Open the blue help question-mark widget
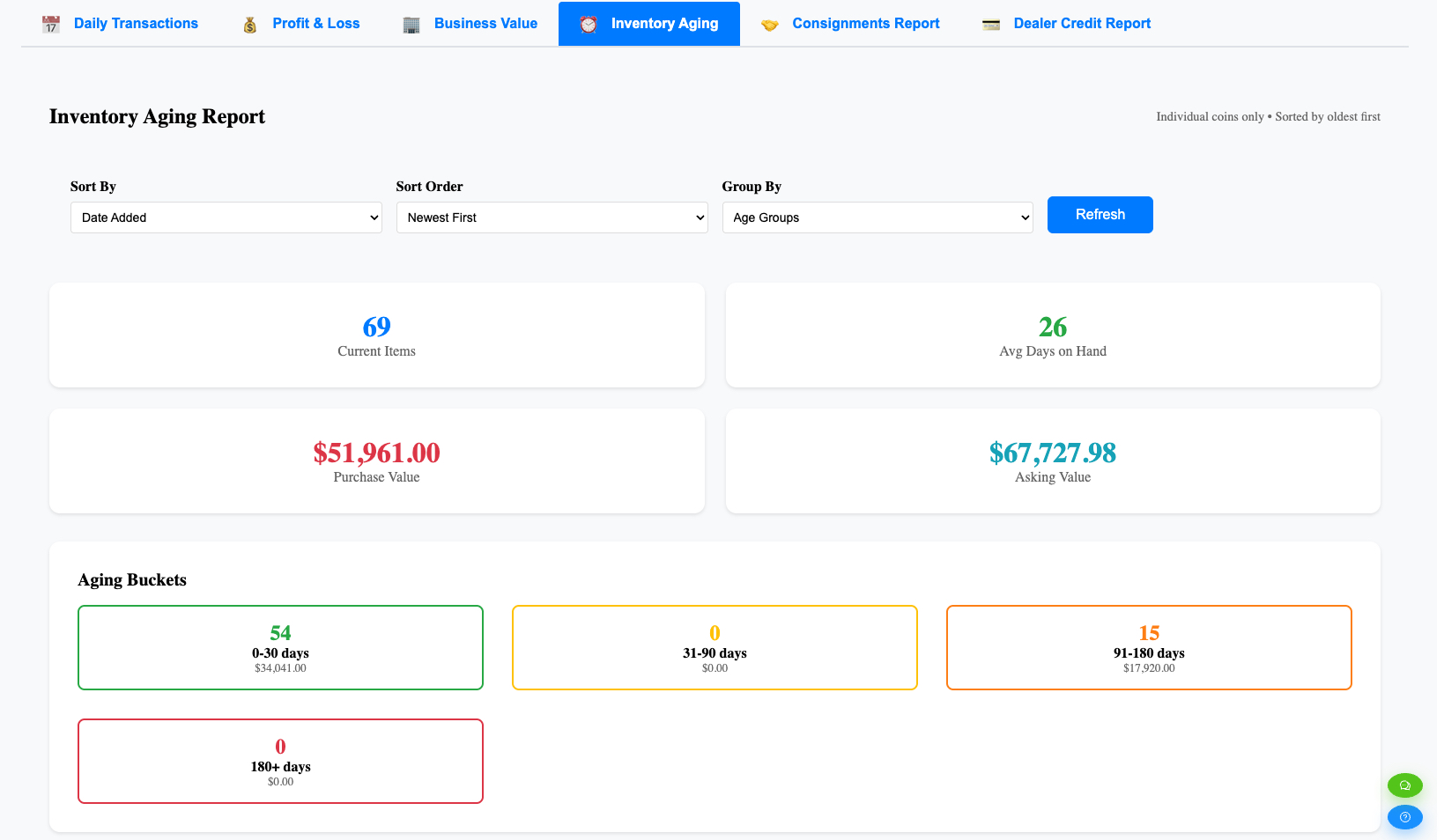Viewport: 1444px width, 840px height. click(x=1405, y=817)
